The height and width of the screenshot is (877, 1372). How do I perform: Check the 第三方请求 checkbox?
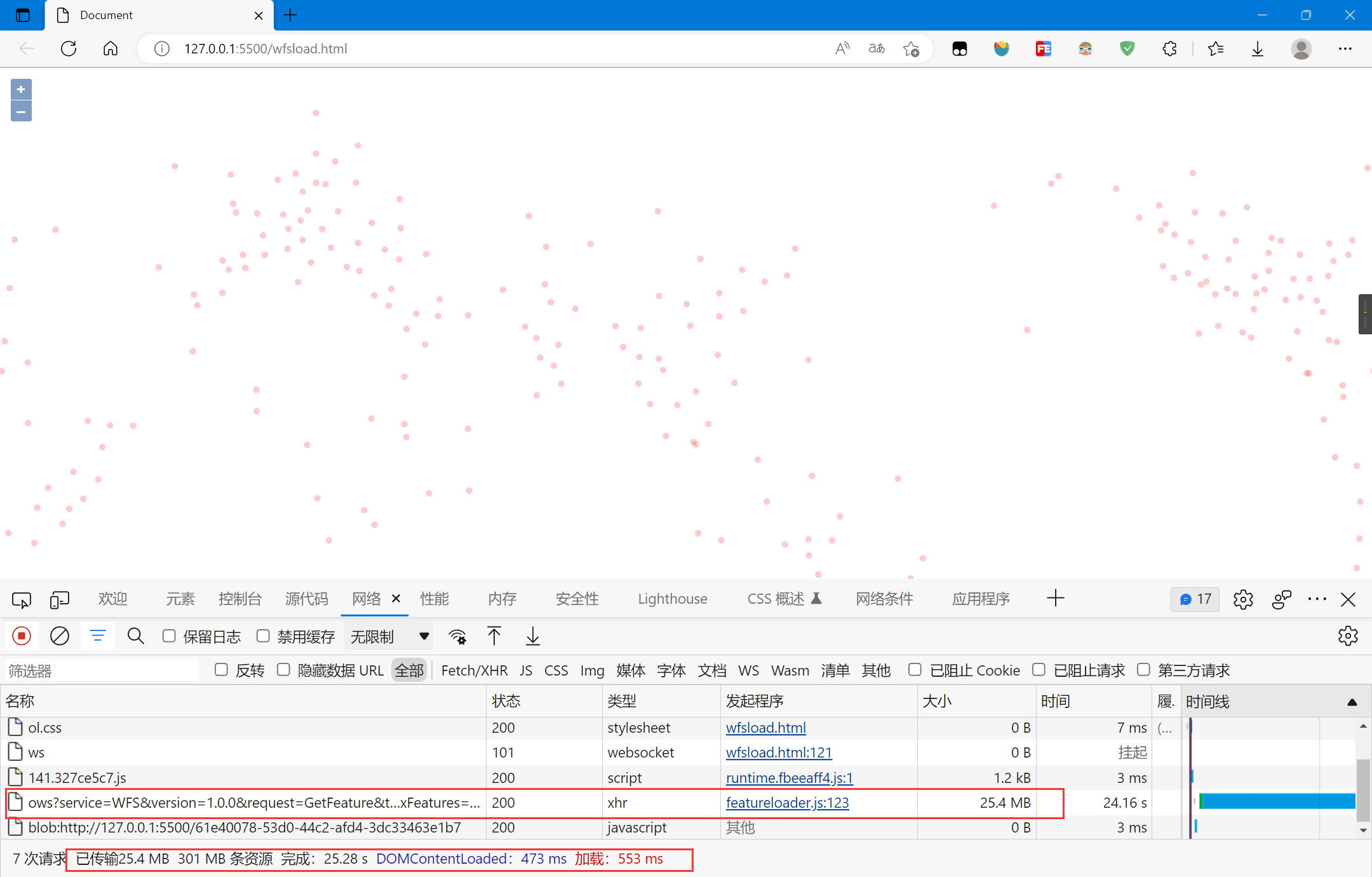[x=1143, y=670]
